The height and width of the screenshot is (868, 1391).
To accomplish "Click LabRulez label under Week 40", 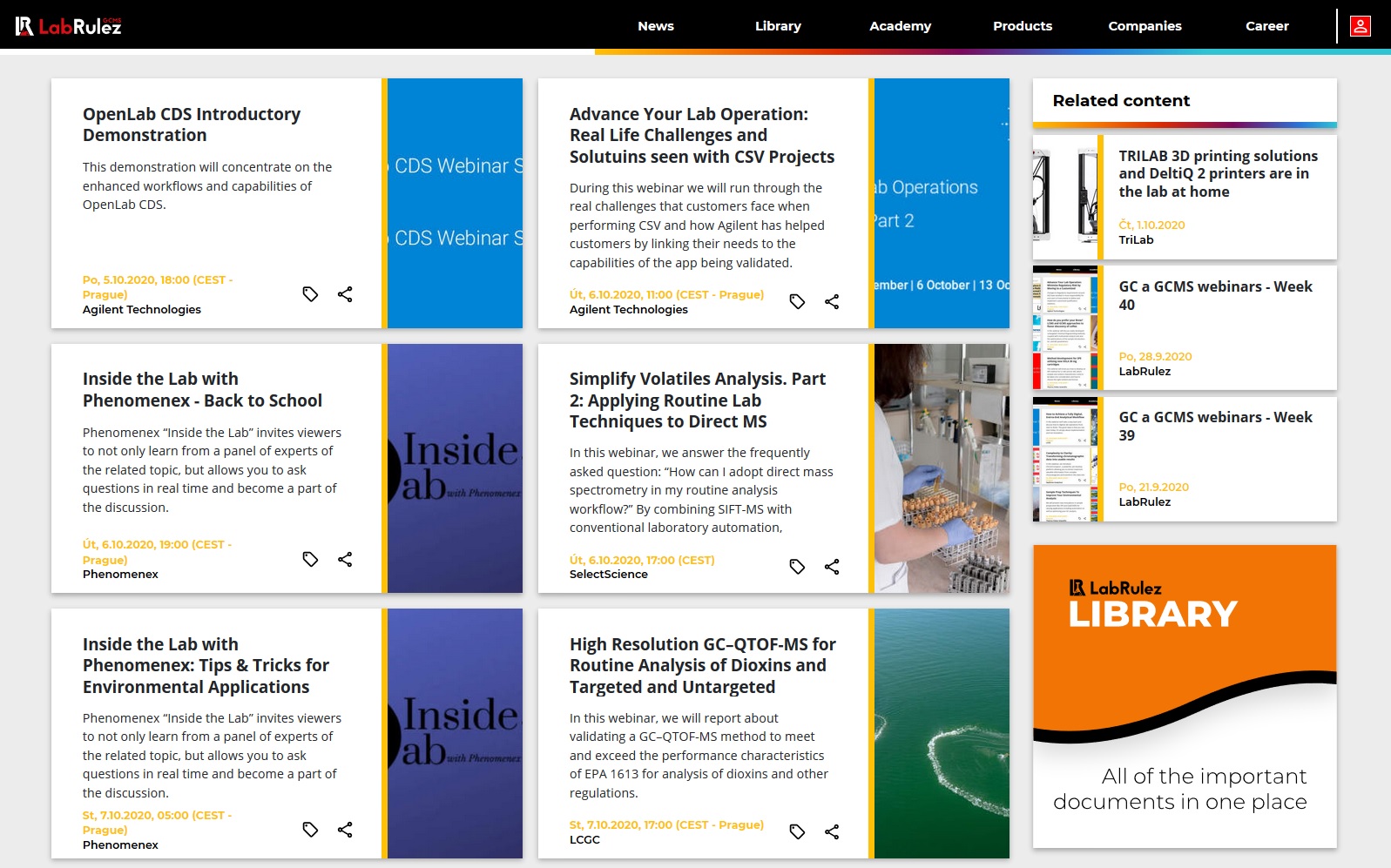I will [x=1145, y=371].
